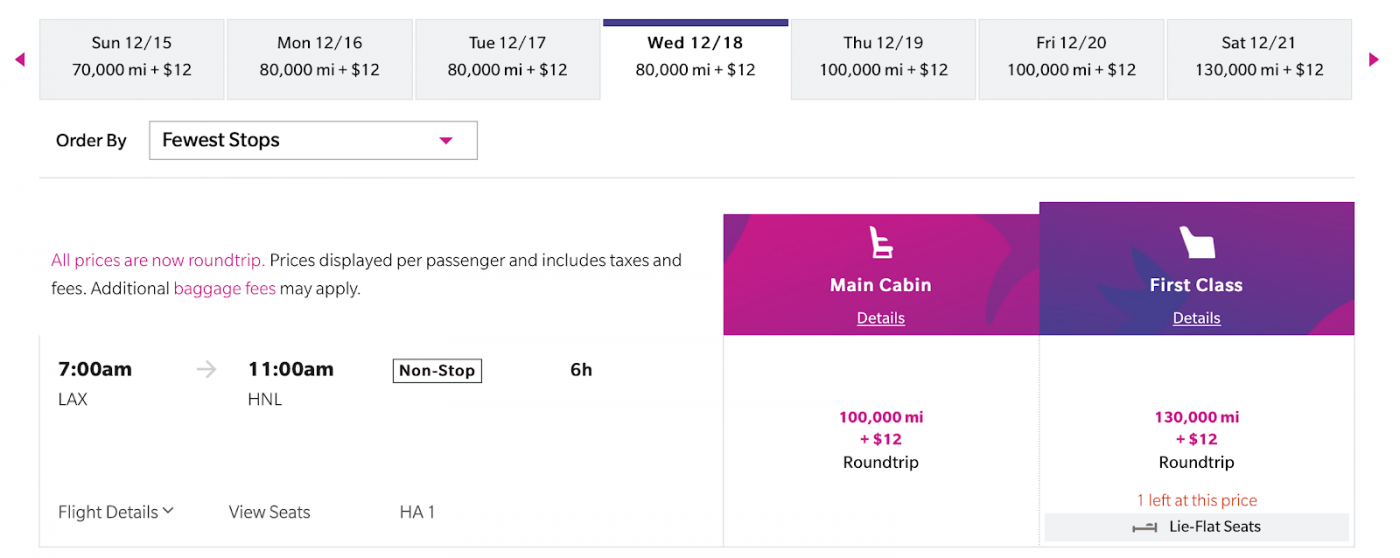
Task: Click View Seats link
Action: pos(269,512)
